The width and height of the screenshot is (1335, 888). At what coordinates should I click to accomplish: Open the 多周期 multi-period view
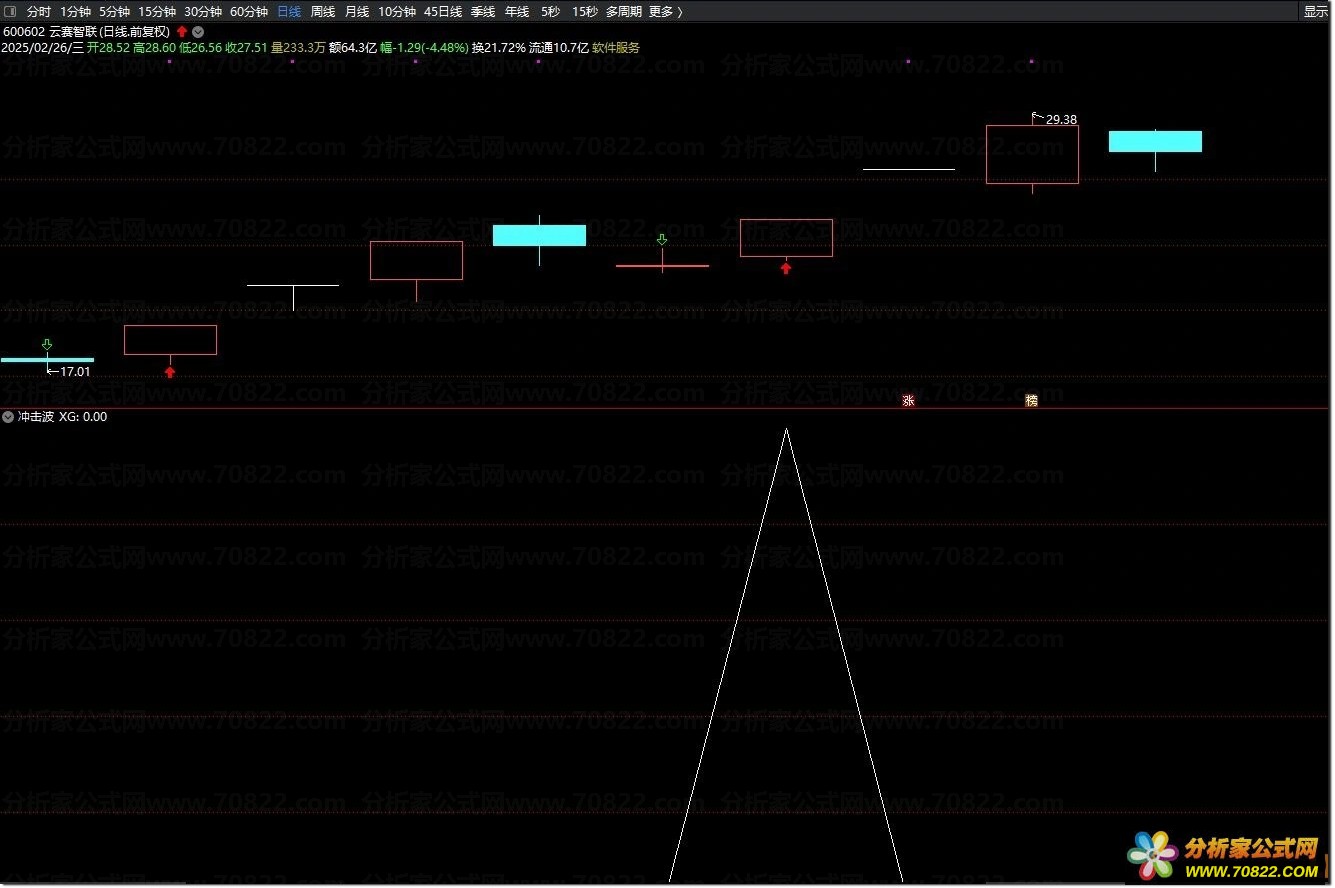click(x=624, y=12)
